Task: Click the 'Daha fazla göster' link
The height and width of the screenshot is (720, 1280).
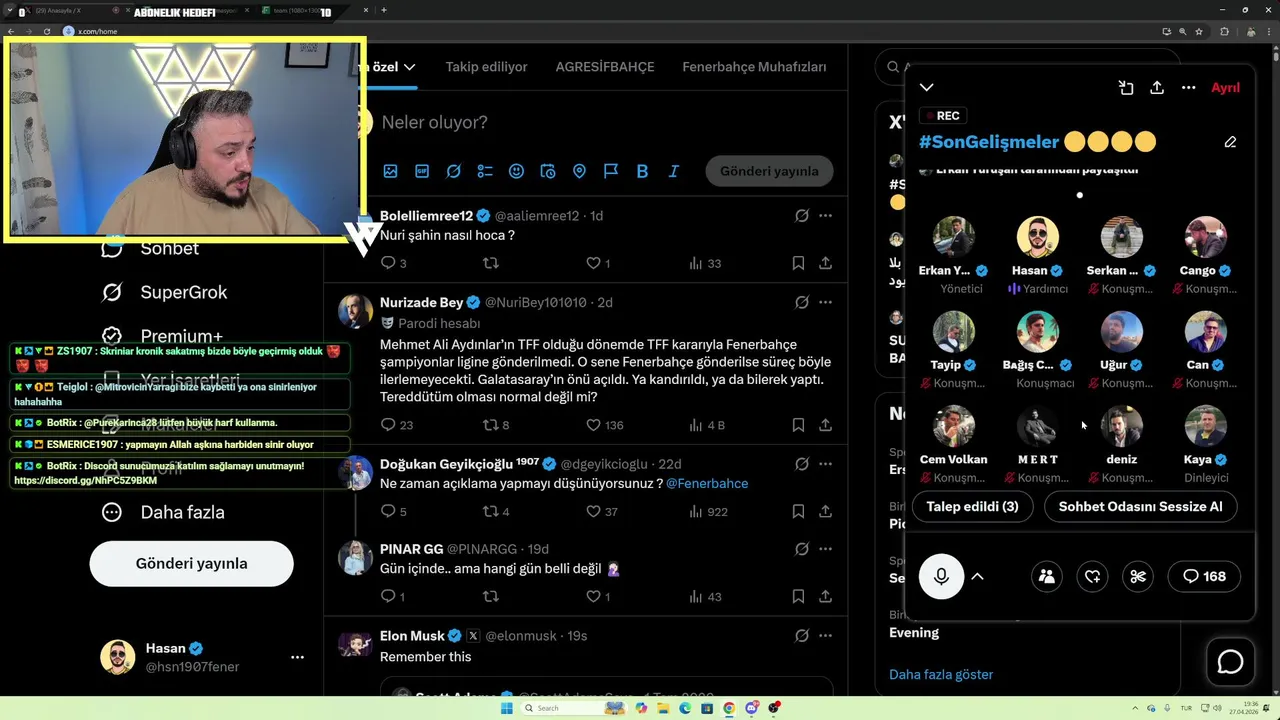Action: pos(941,674)
